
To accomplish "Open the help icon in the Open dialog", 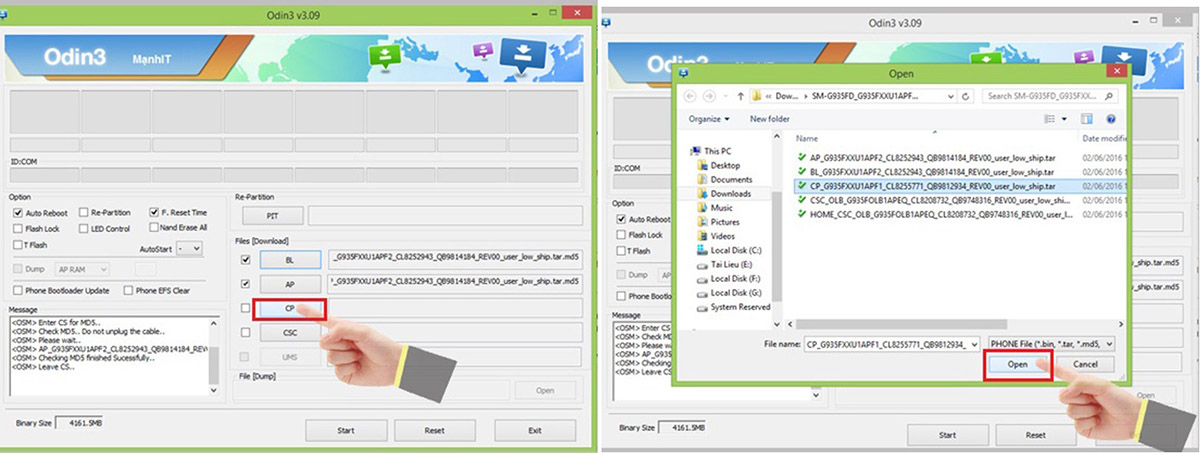I will 1111,118.
